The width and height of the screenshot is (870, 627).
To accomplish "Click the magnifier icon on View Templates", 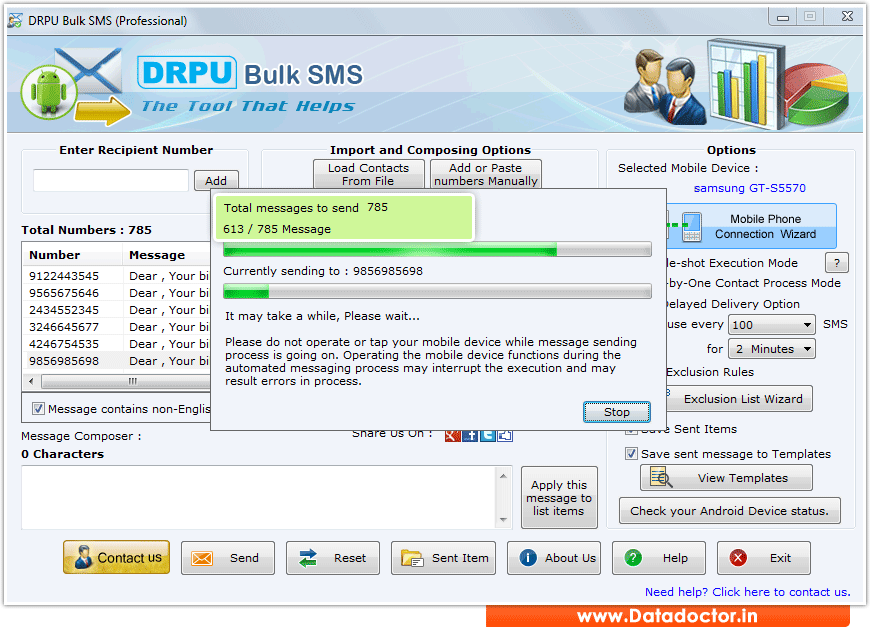I will (661, 478).
